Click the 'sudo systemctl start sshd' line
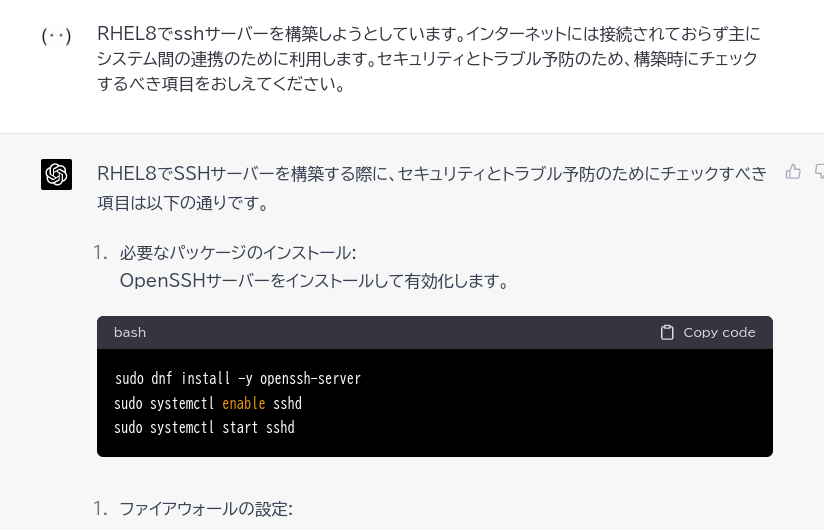This screenshot has width=824, height=529. [204, 428]
